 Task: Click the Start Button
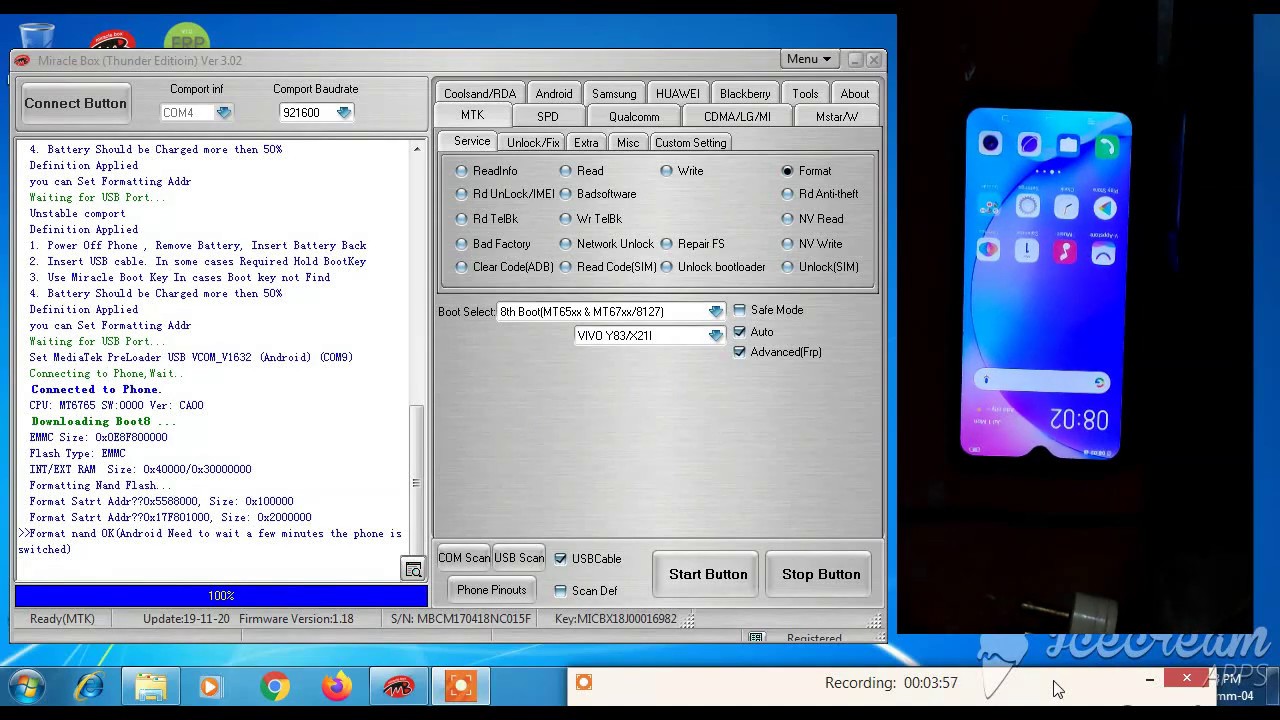(708, 574)
